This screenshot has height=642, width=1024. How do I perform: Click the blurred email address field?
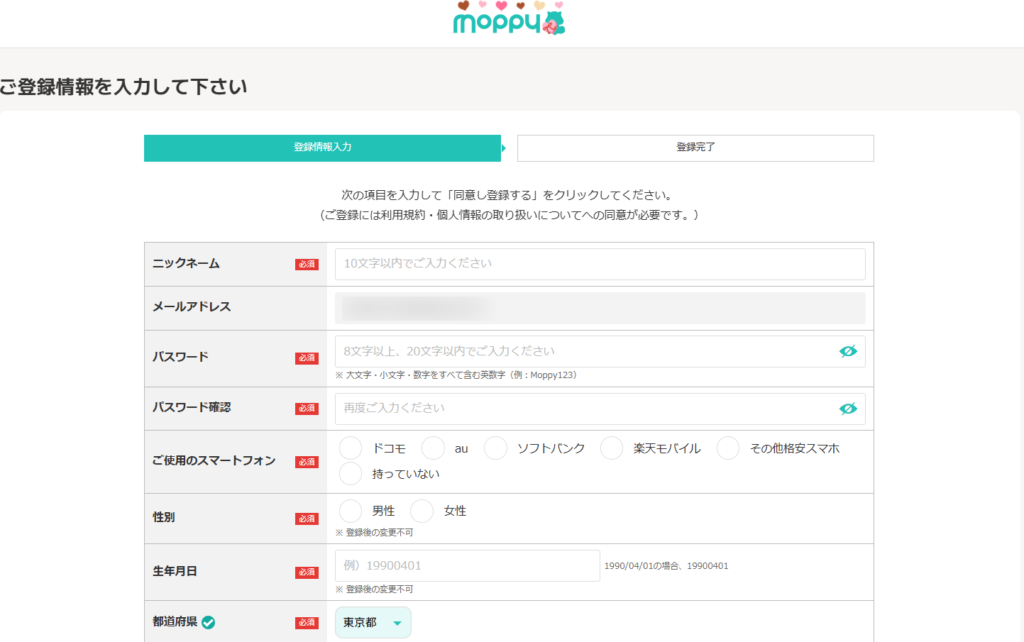(x=599, y=308)
